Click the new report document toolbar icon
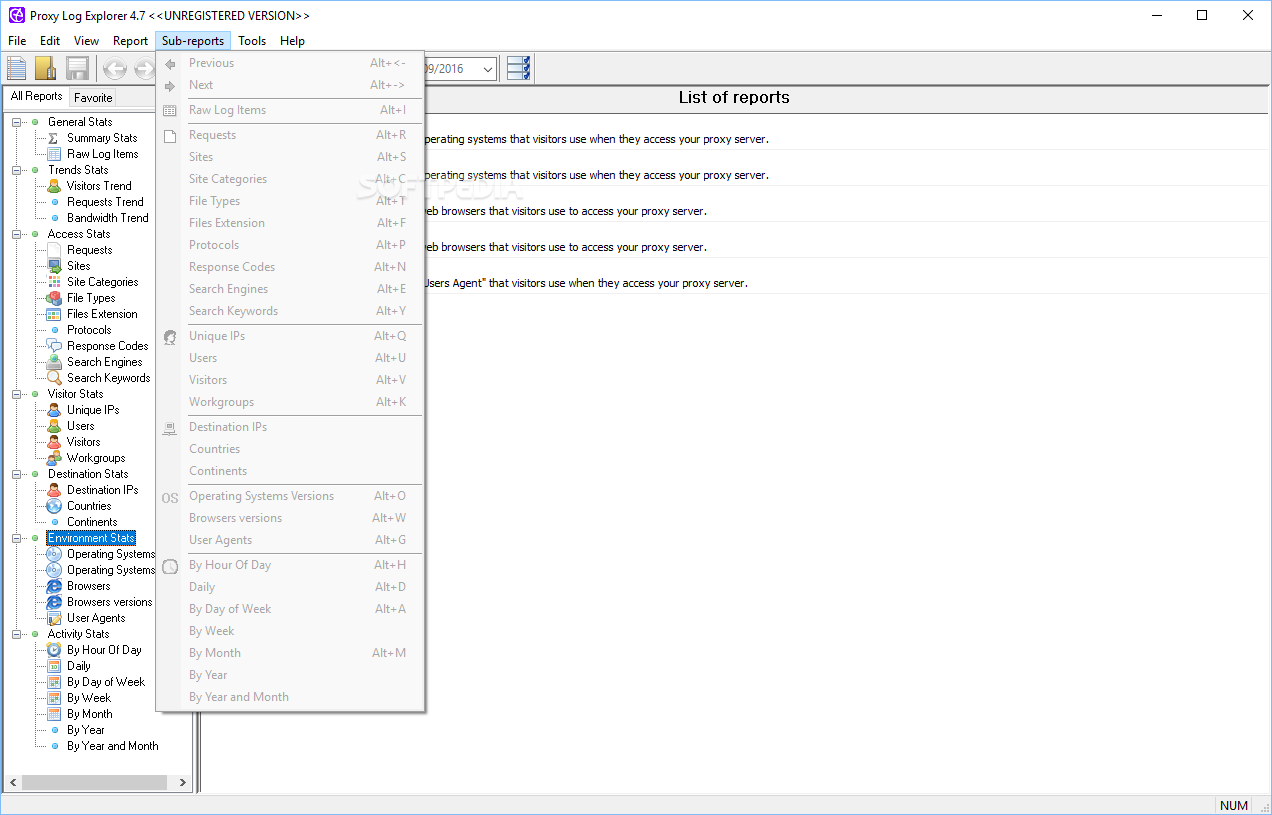This screenshot has height=815, width=1272. 17,68
